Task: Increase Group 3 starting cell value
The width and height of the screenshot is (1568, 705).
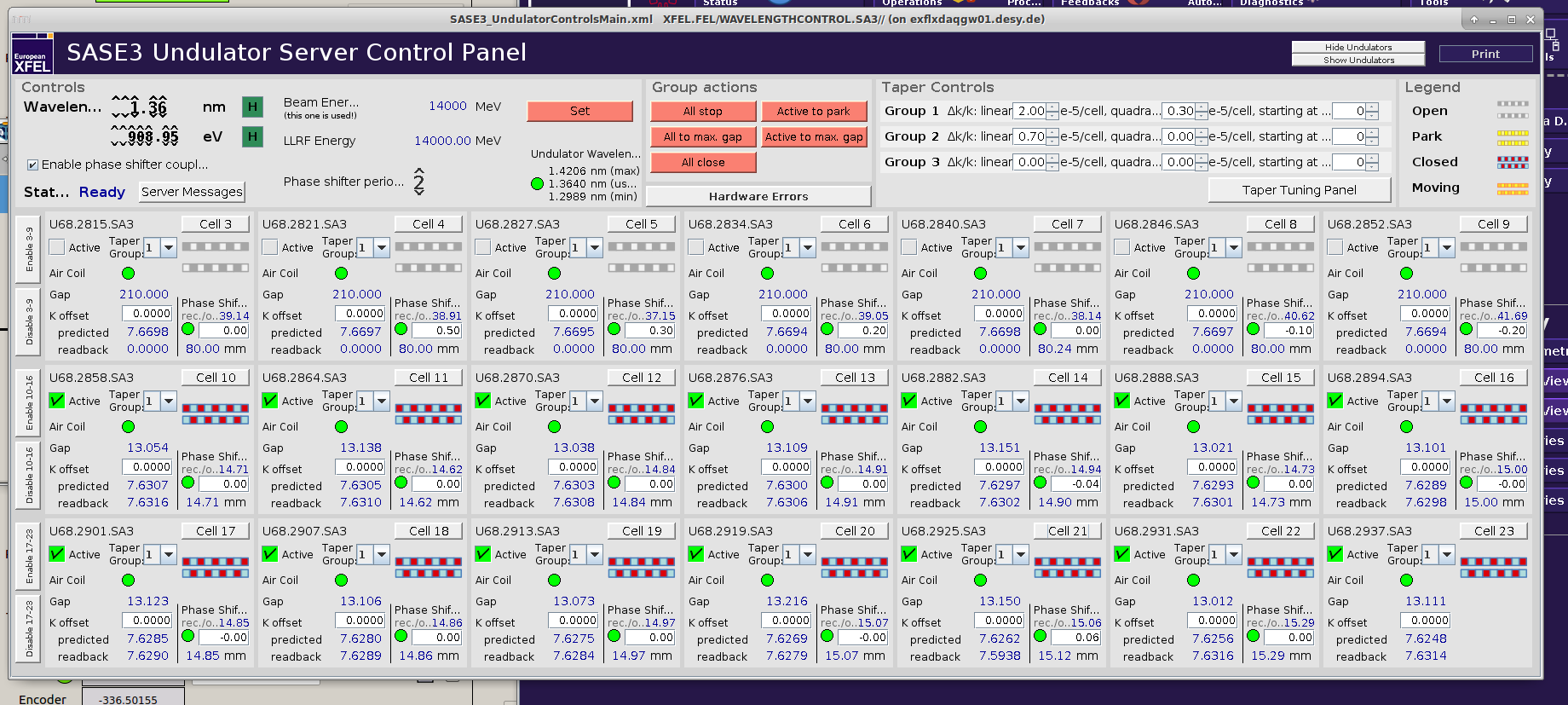Action: coord(1372,159)
